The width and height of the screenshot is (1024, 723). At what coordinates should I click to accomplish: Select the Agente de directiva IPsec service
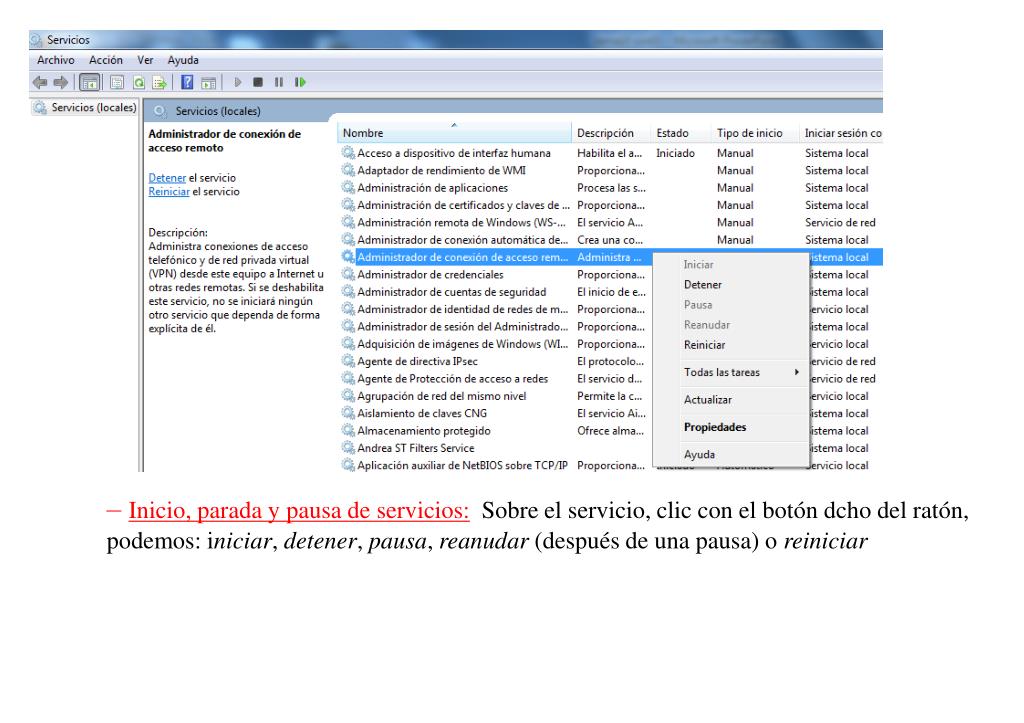(x=416, y=361)
